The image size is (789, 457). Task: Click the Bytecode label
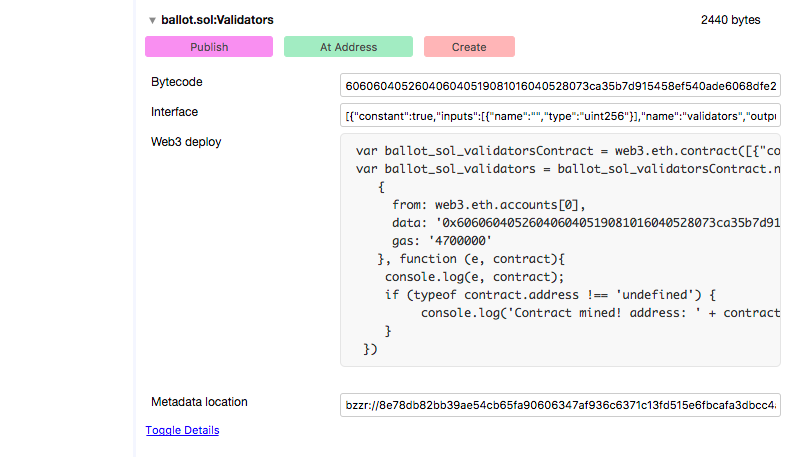point(176,82)
